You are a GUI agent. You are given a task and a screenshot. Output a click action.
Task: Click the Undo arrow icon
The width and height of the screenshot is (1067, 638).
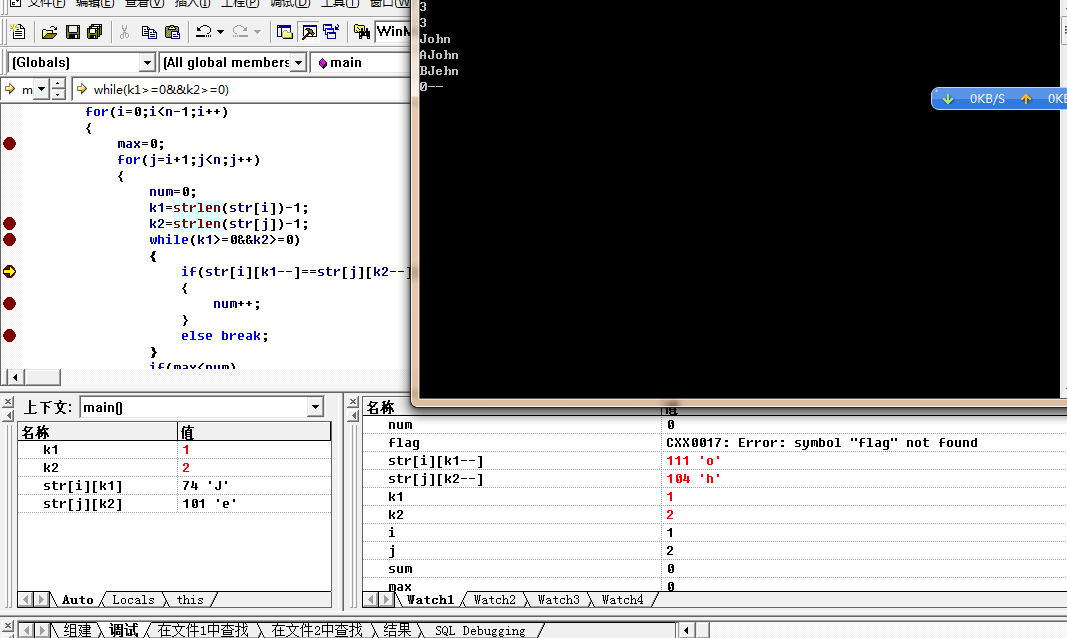203,31
